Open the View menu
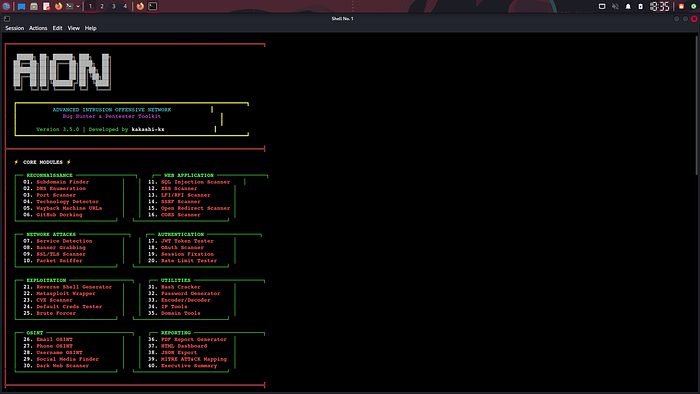Image resolution: width=700 pixels, height=394 pixels. tap(74, 28)
